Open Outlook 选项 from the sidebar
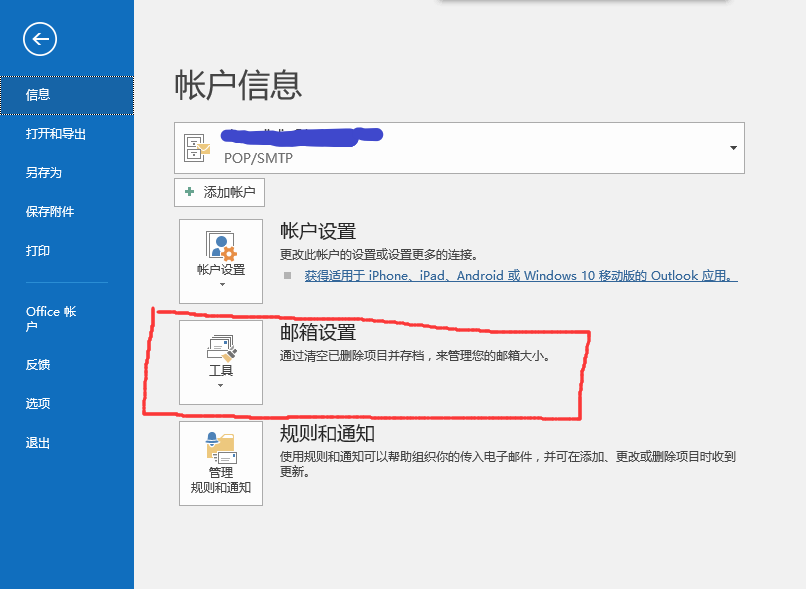806x589 pixels. pos(38,404)
